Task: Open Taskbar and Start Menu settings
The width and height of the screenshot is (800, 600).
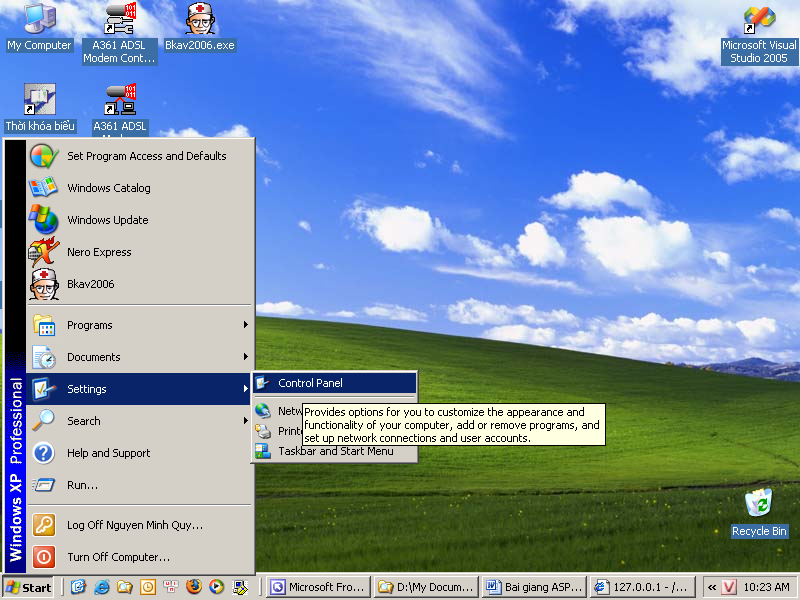Action: (335, 451)
